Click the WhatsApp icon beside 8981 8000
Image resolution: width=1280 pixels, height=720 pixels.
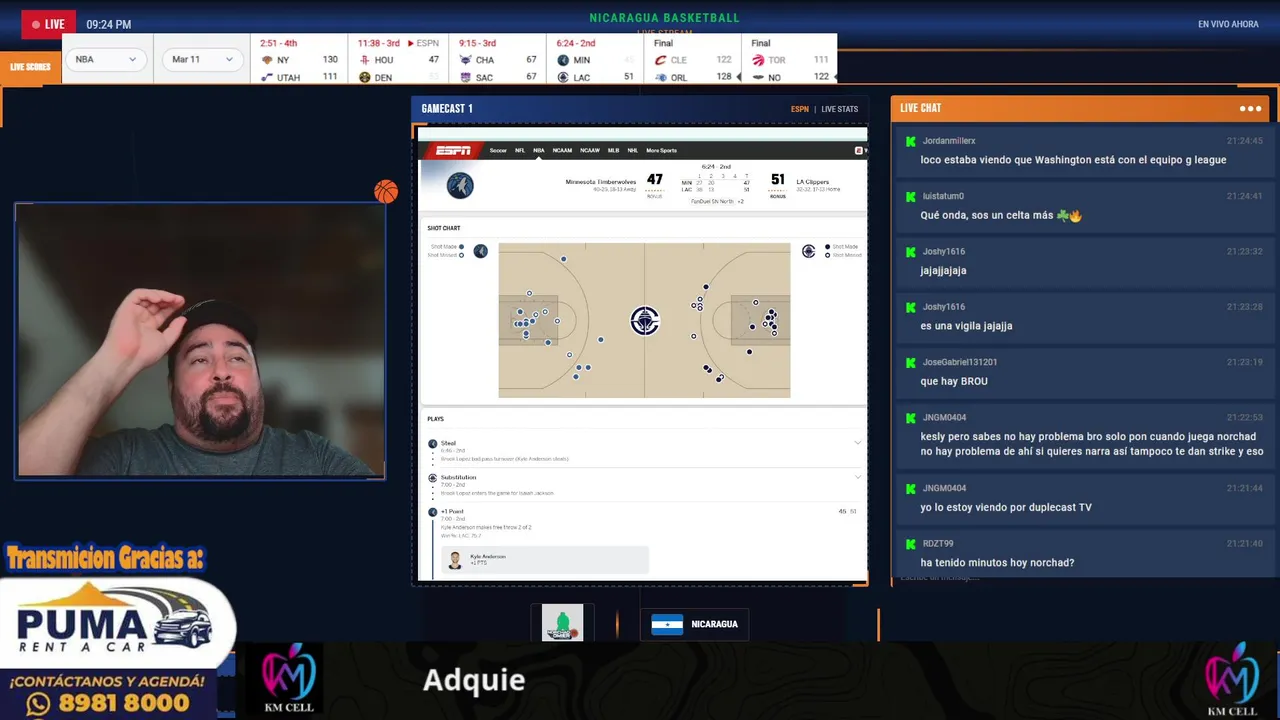click(x=39, y=704)
